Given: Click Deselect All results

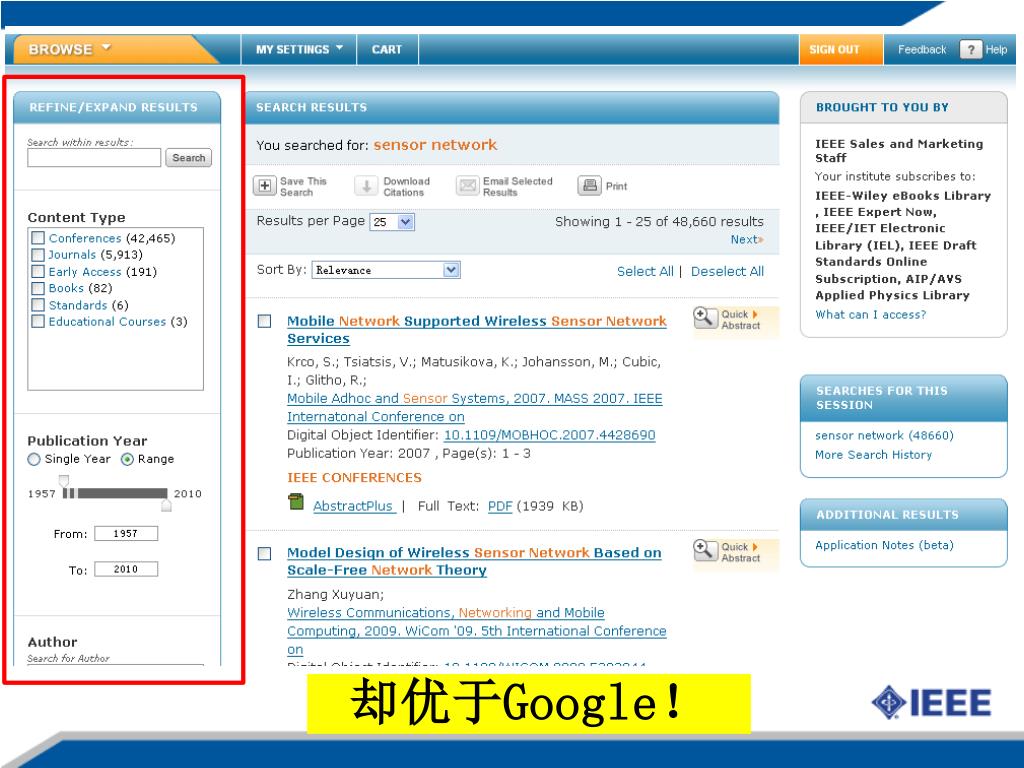Looking at the screenshot, I should point(727,271).
